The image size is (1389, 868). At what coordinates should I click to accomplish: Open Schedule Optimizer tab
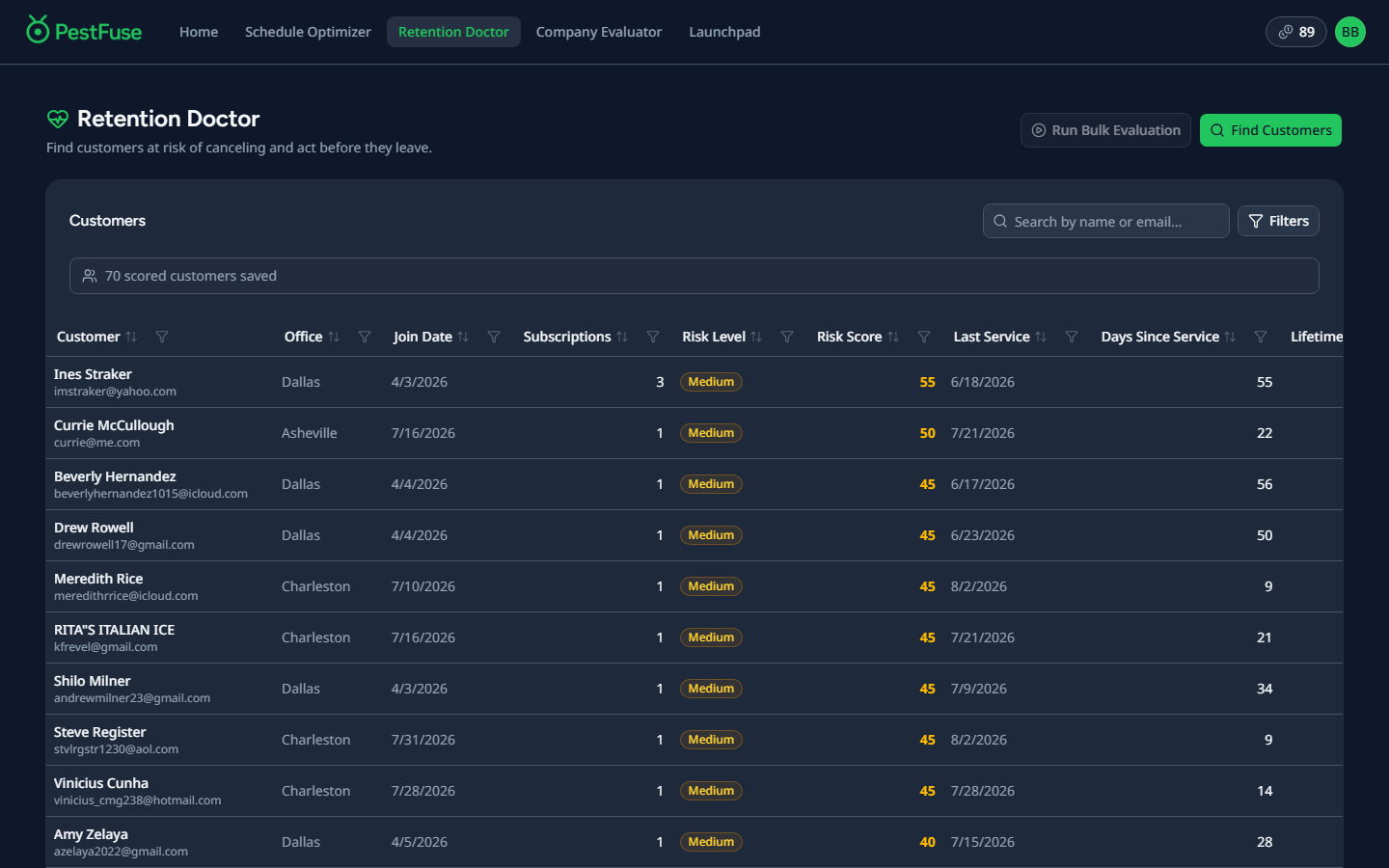308,32
